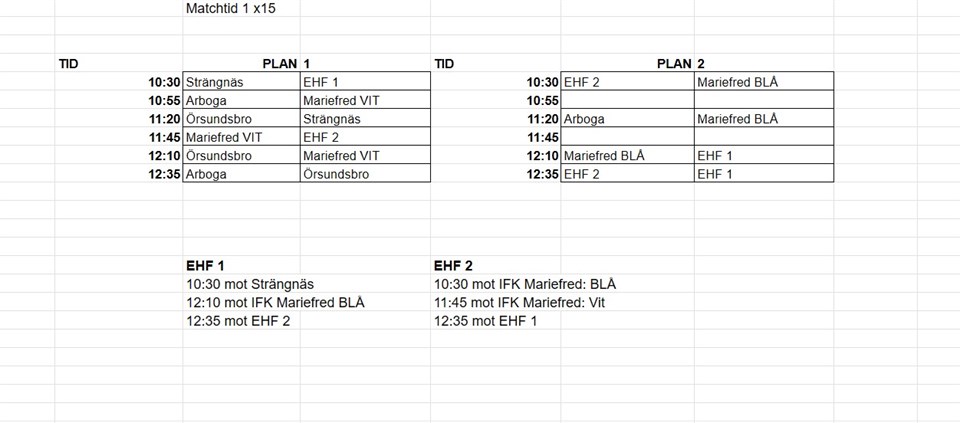Image resolution: width=960 pixels, height=423 pixels.
Task: Click Mariefred BLÅ in PLAN 2's 10:30 row
Action: pyautogui.click(x=737, y=82)
